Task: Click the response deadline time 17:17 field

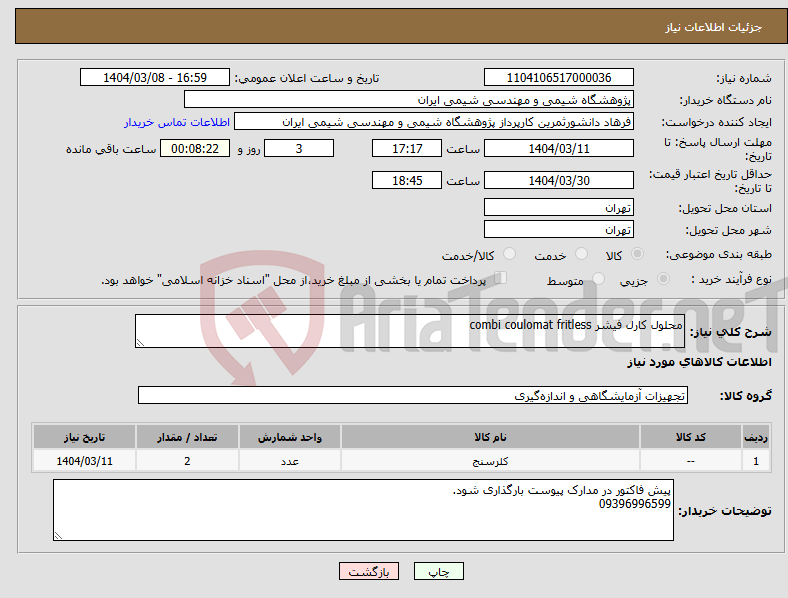Action: point(407,148)
